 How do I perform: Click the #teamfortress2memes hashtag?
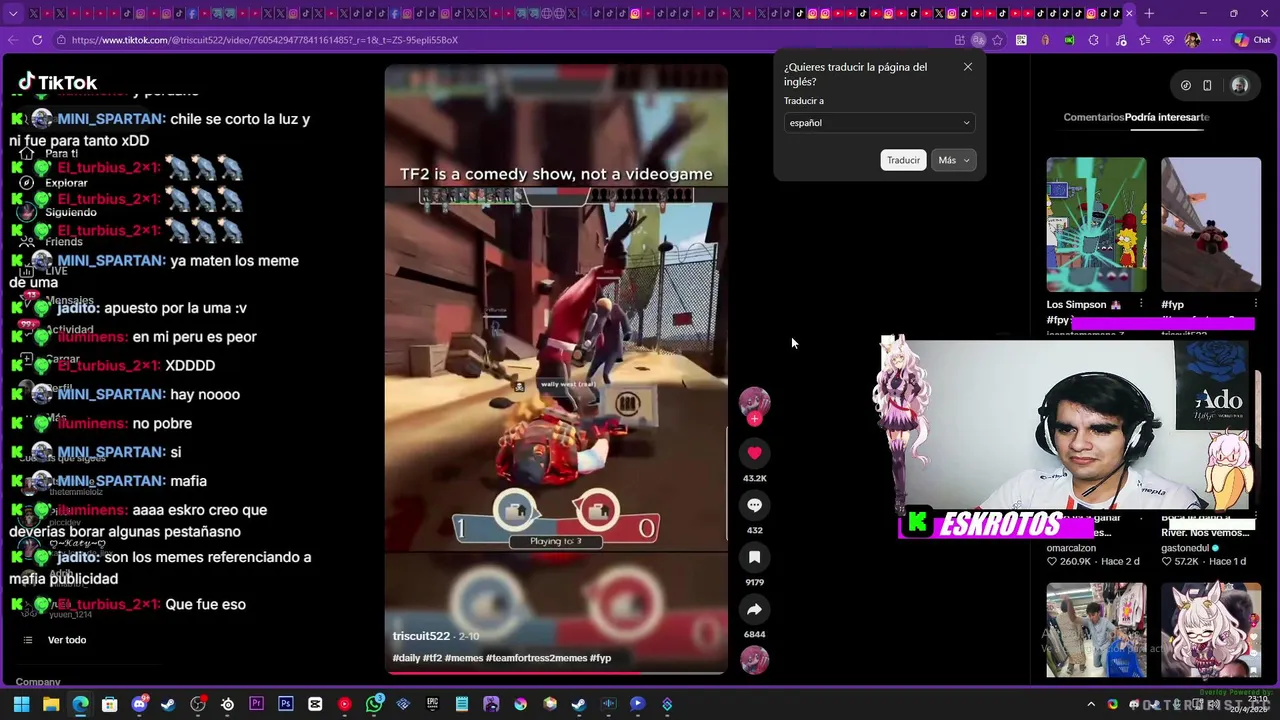tap(536, 658)
